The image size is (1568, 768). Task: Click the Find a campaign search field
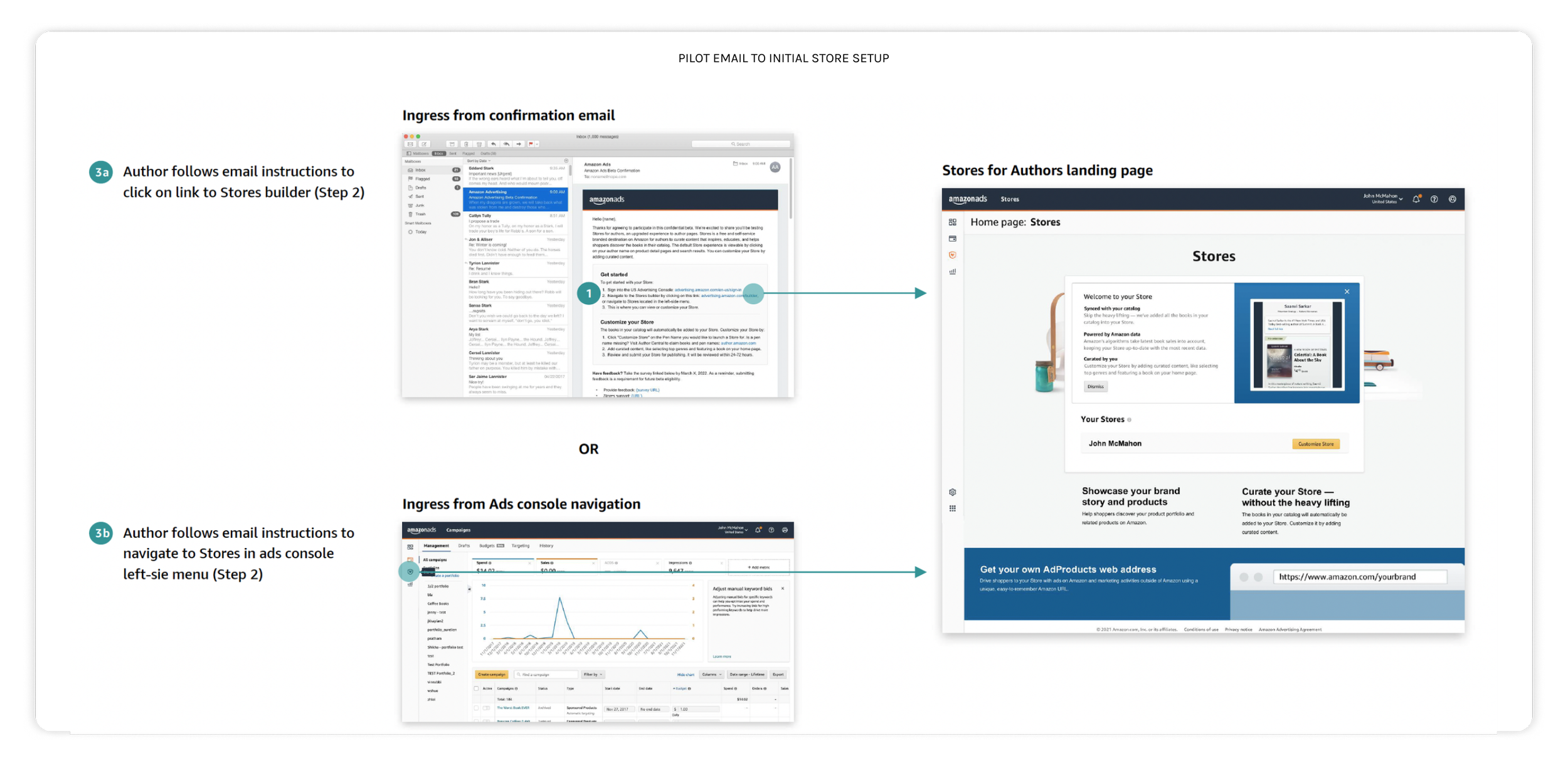546,675
